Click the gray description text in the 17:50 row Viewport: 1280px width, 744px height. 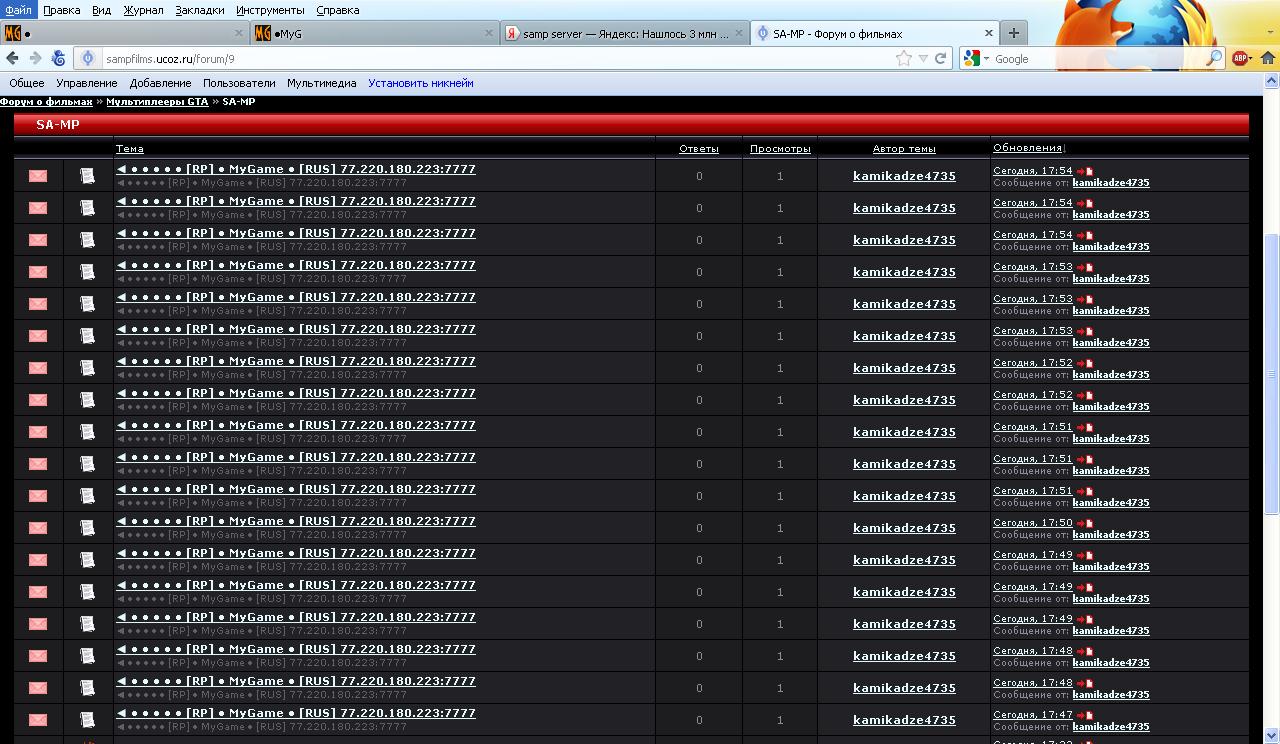click(262, 535)
